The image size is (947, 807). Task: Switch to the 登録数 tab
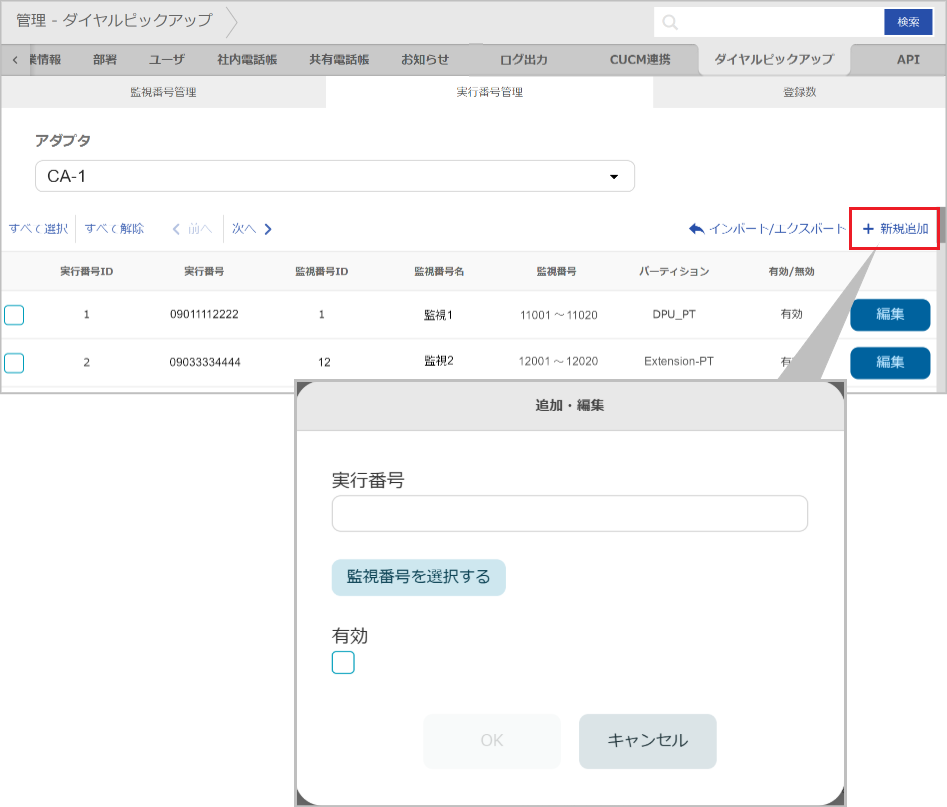(x=799, y=92)
